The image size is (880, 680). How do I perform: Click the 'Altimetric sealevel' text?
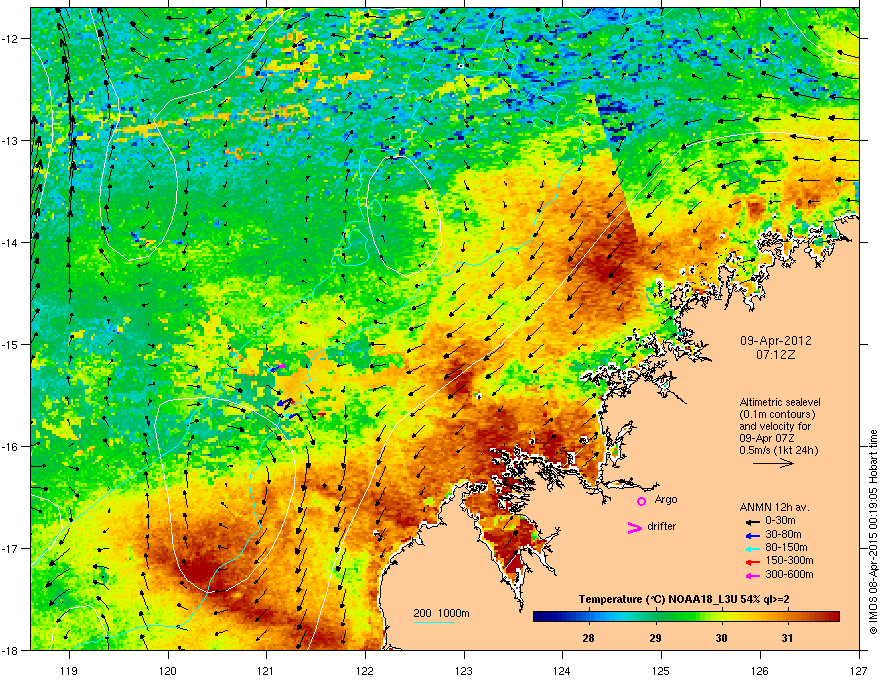[780, 402]
